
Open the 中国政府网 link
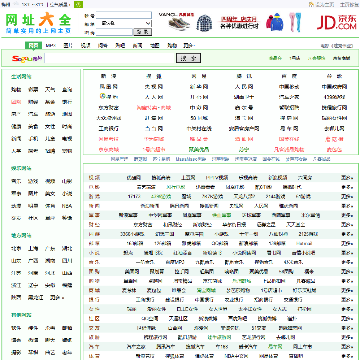coord(334,87)
